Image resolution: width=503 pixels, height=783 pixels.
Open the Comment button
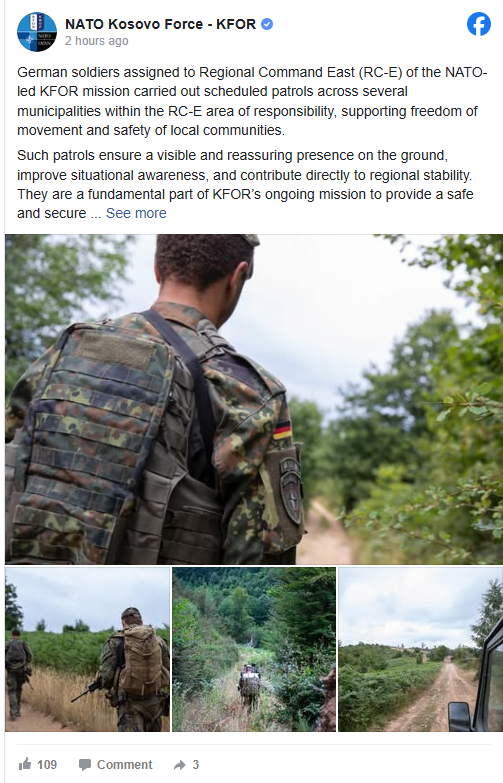coord(115,765)
